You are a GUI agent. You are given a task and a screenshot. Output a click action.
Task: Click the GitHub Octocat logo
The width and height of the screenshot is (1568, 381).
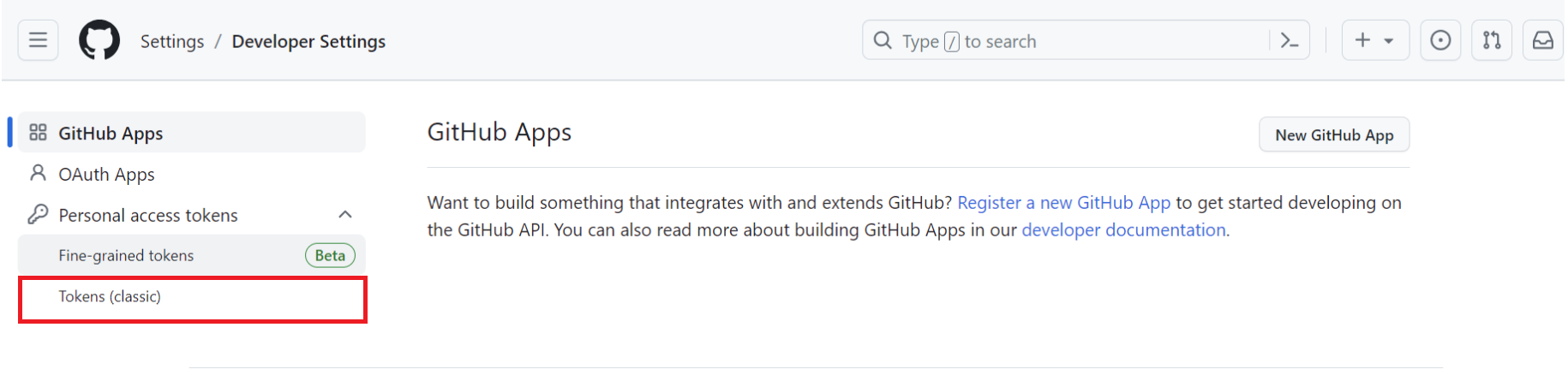pyautogui.click(x=99, y=40)
